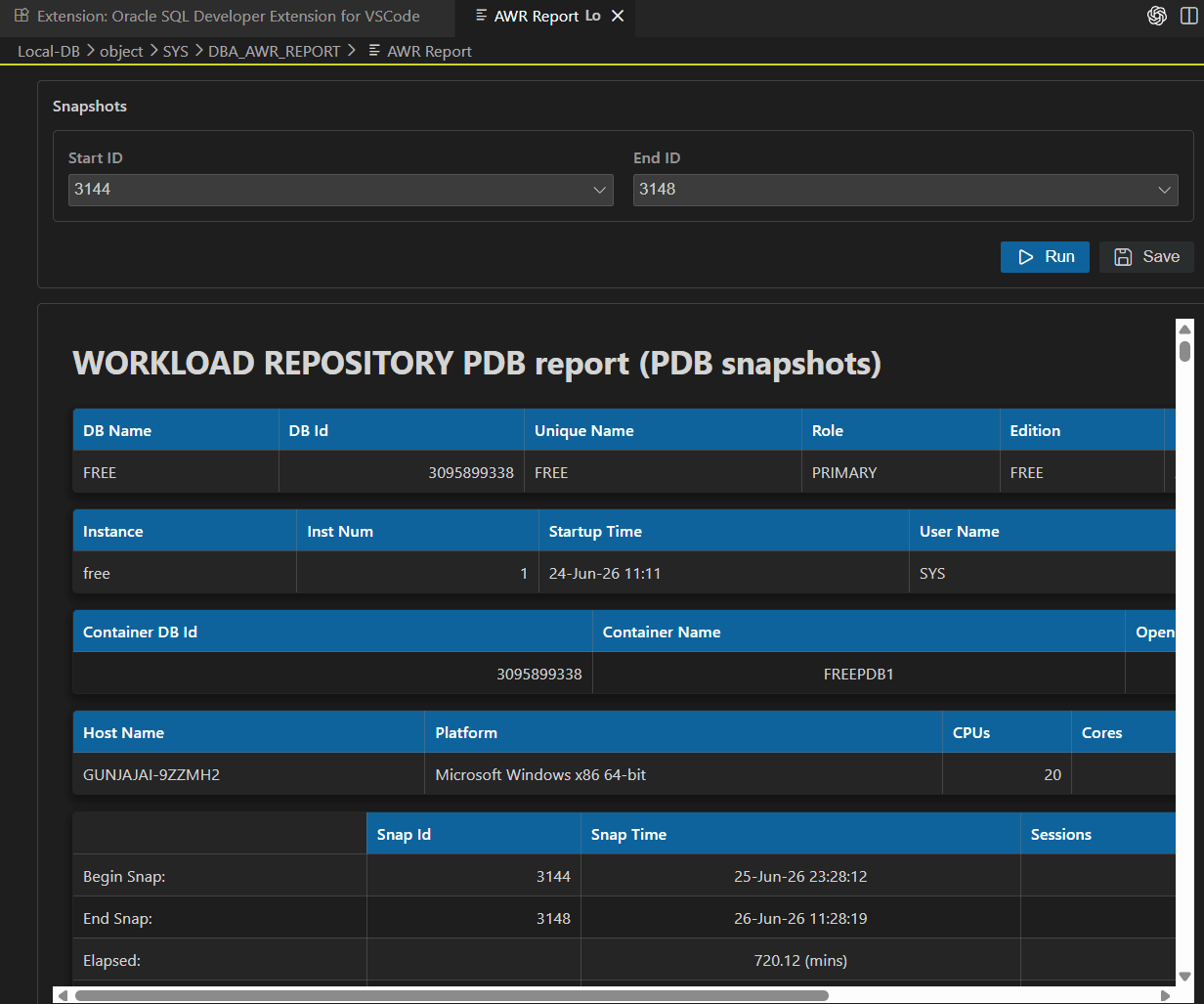Click Snap Time 26-Jun-26 11:28:19

point(800,919)
